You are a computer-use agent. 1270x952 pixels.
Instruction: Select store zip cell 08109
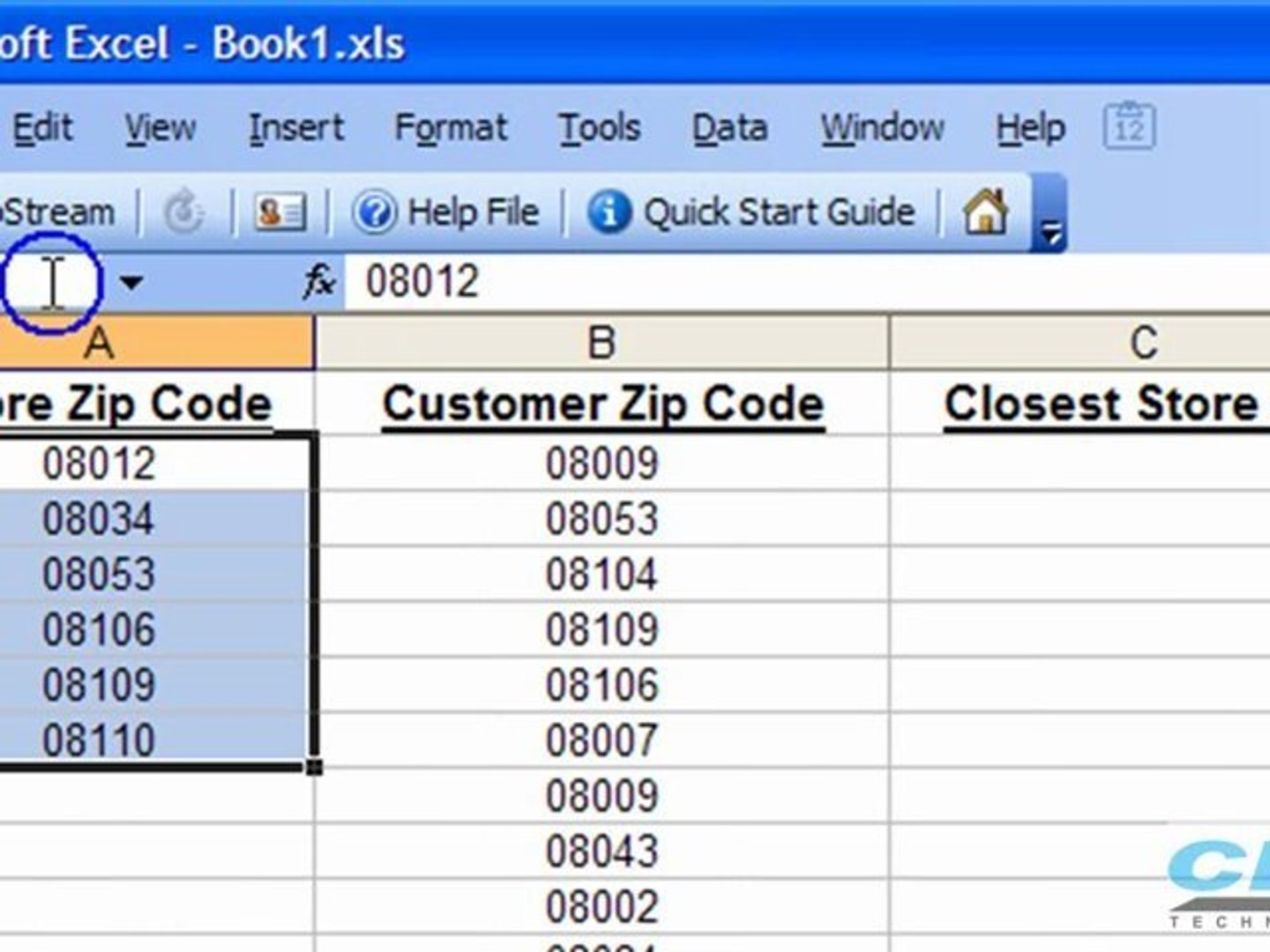pos(156,685)
